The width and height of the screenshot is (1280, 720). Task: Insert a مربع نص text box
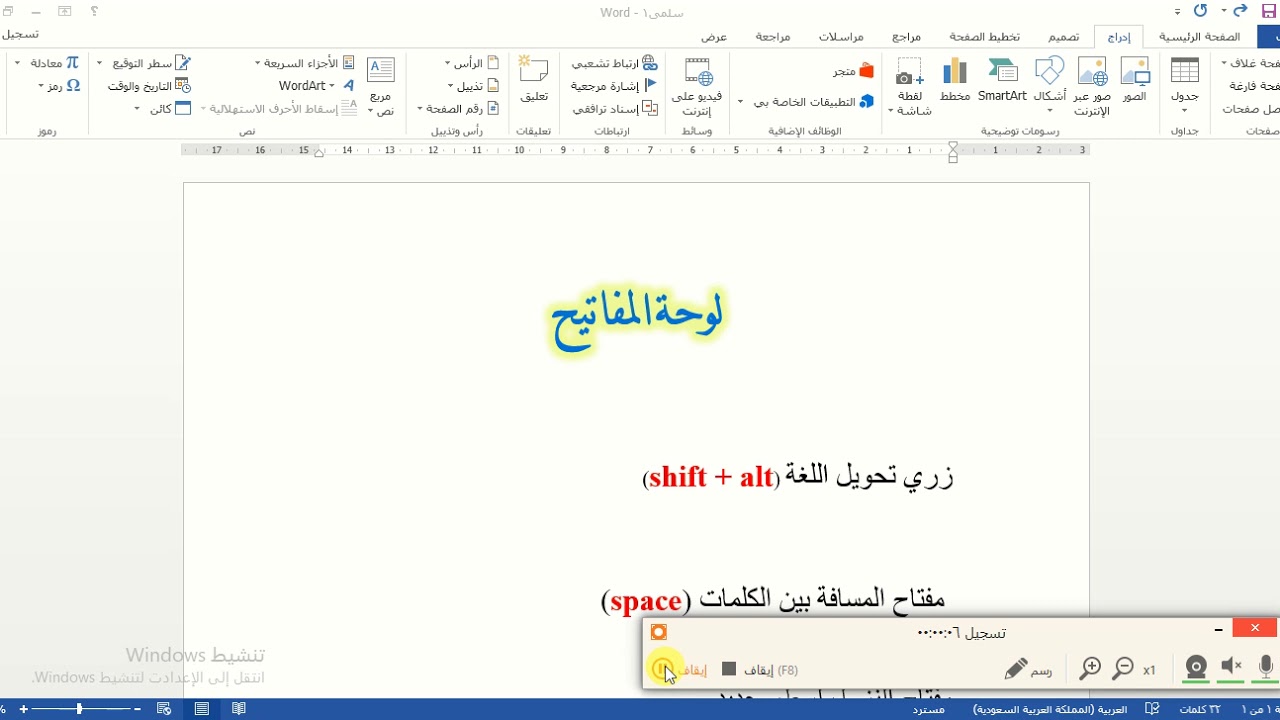[381, 86]
